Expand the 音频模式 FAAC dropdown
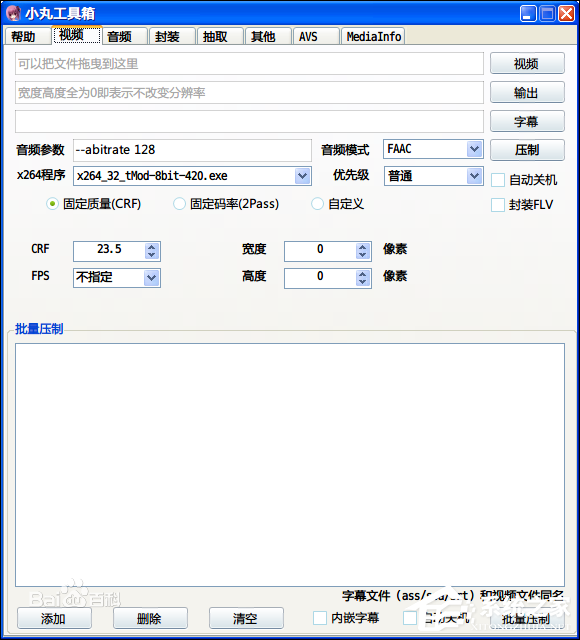The image size is (580, 640). point(474,149)
